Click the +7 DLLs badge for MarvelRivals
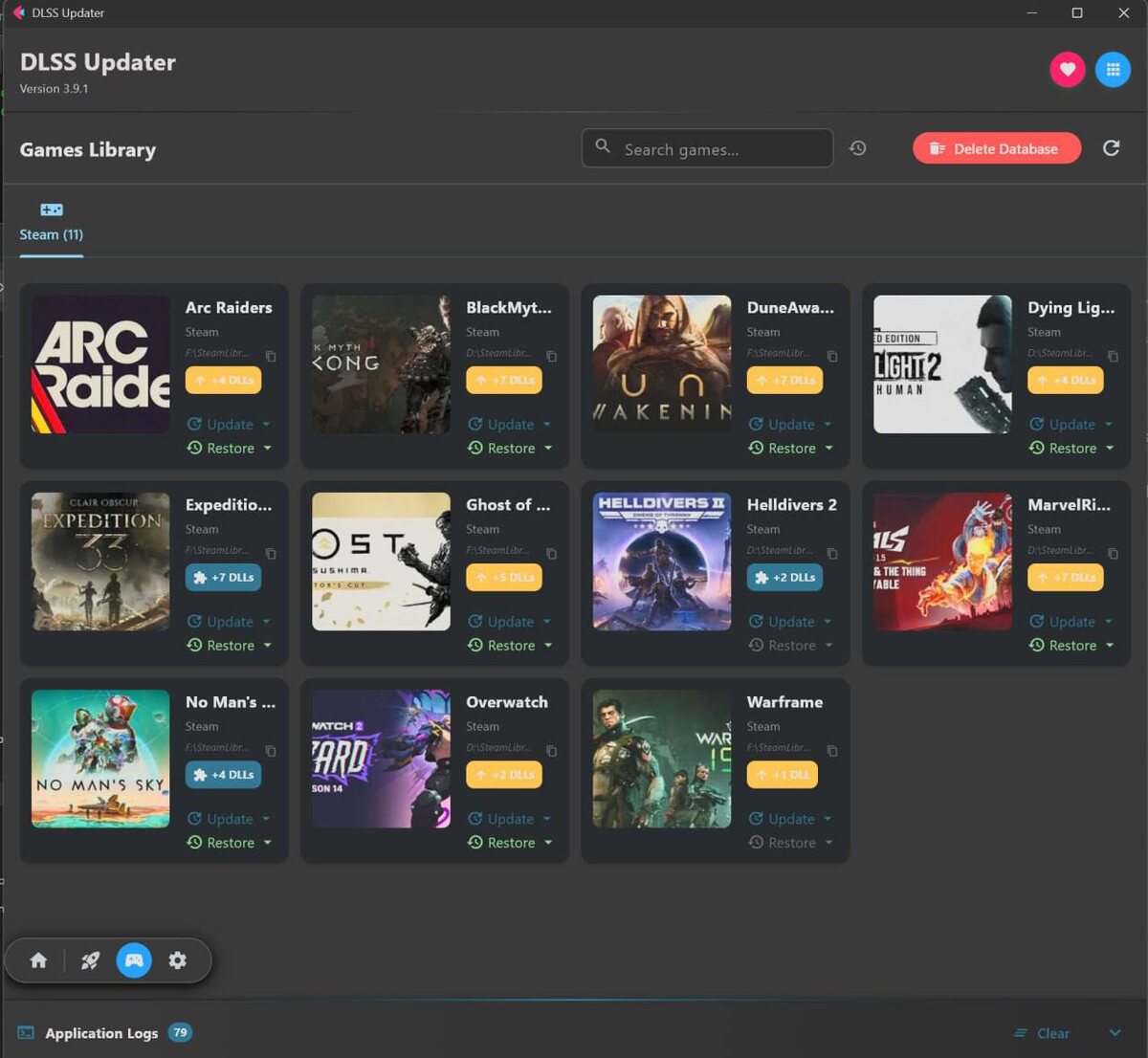 (1066, 578)
